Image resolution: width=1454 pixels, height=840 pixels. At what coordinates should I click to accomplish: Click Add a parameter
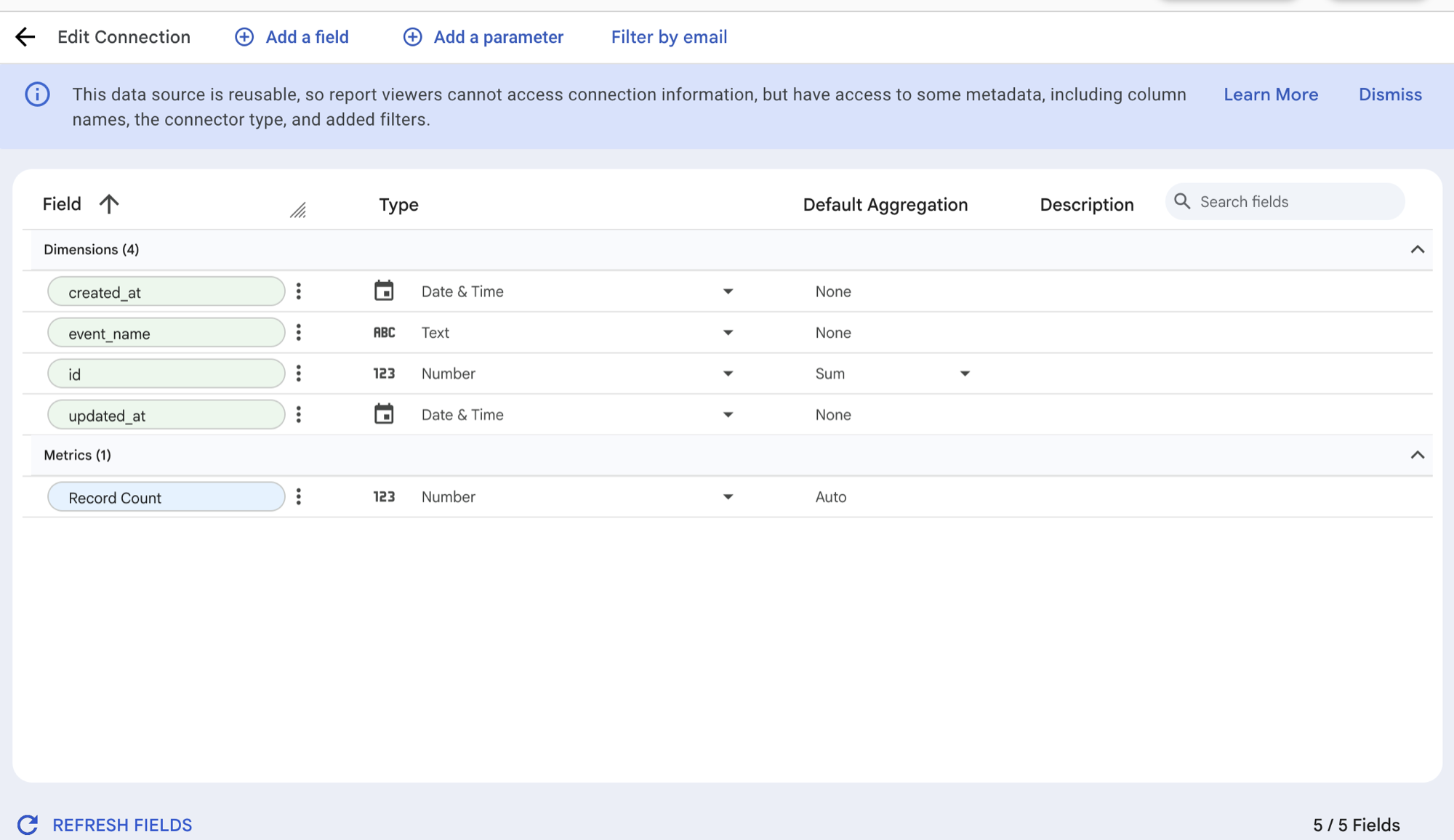coord(483,37)
